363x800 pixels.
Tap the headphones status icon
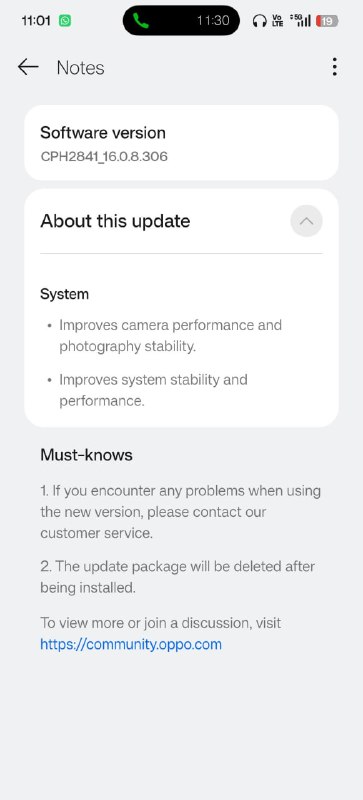(260, 21)
